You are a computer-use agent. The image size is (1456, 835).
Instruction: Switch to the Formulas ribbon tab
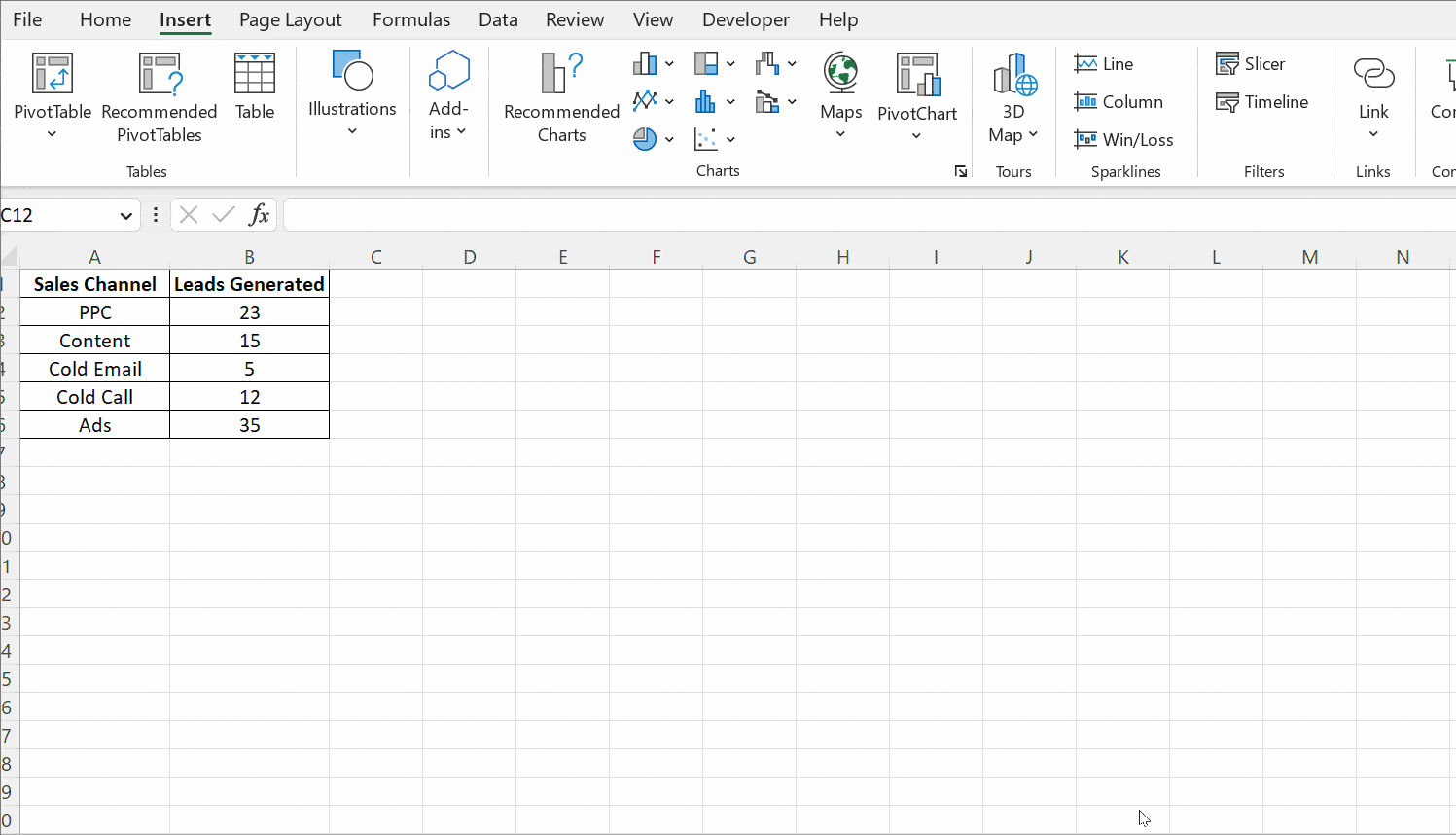(x=410, y=19)
